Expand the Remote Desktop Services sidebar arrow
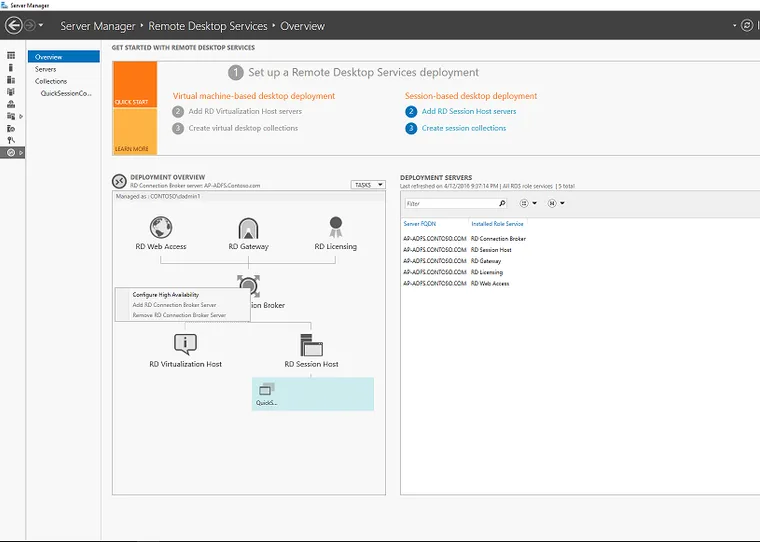 21,153
